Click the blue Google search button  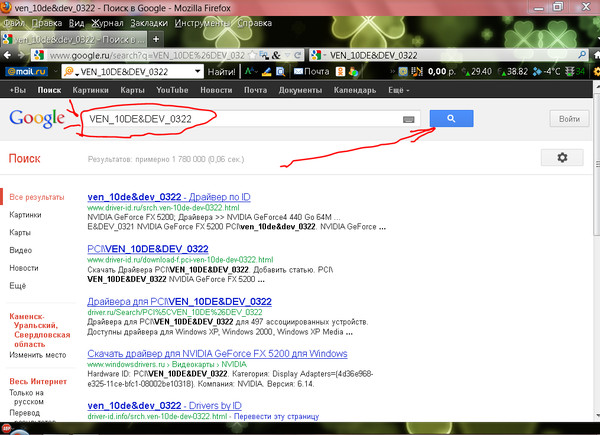[451, 119]
